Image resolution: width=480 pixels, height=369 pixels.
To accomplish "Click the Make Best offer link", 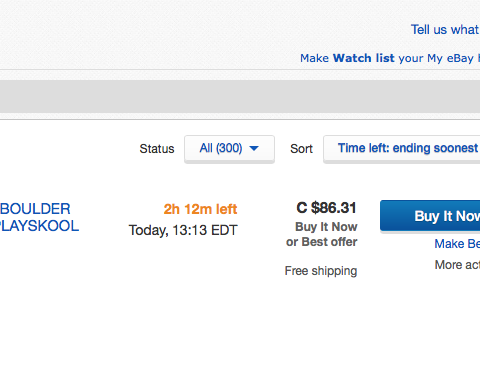I will click(x=457, y=244).
